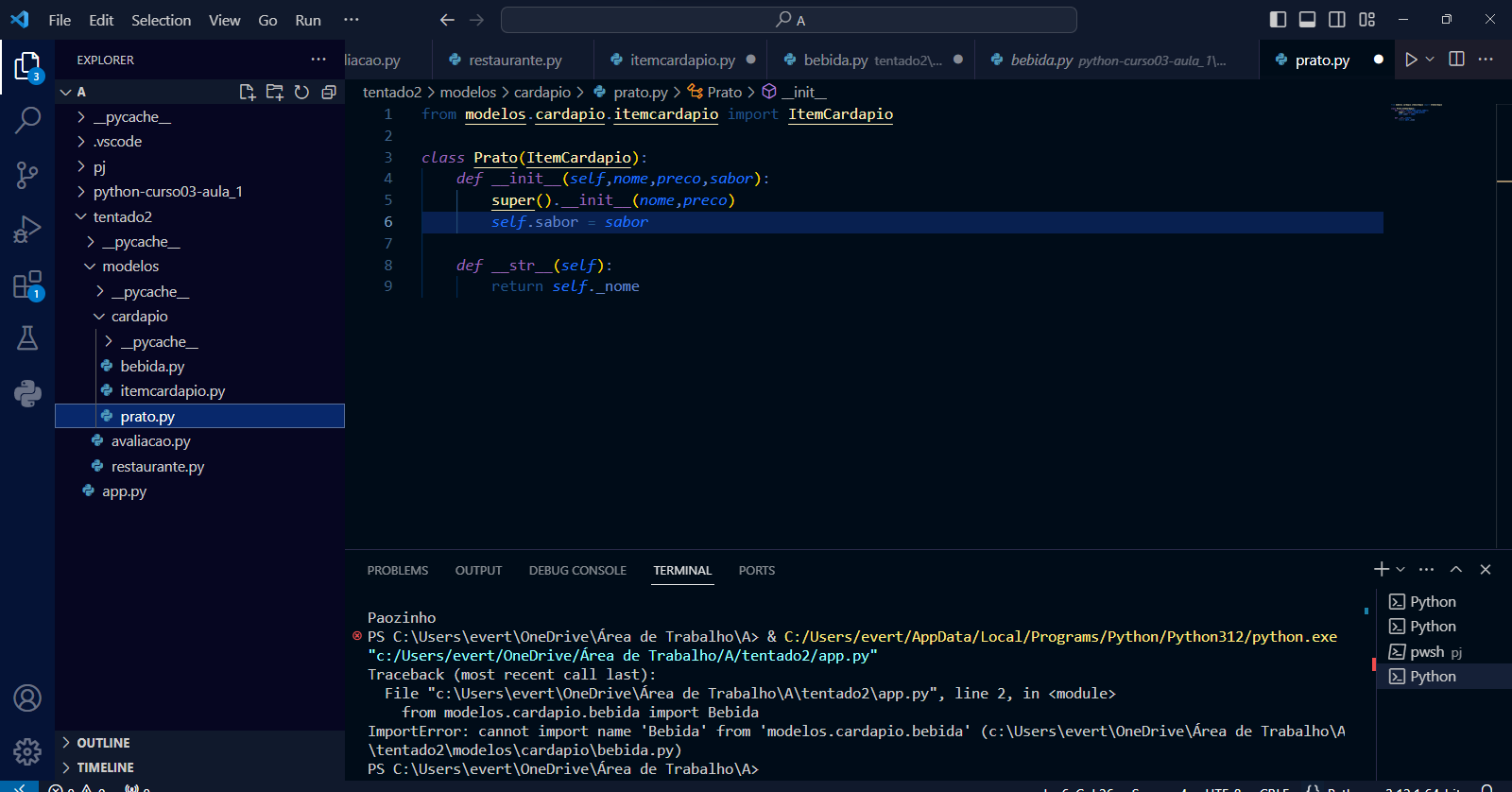Image resolution: width=1512 pixels, height=792 pixels.
Task: Open the Explorer view in the activity bar
Action: (x=27, y=67)
